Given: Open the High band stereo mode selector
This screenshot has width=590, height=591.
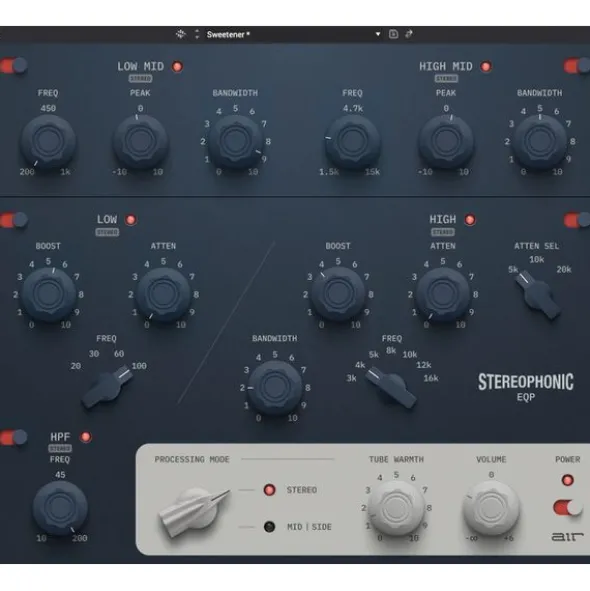Looking at the screenshot, I should (443, 232).
